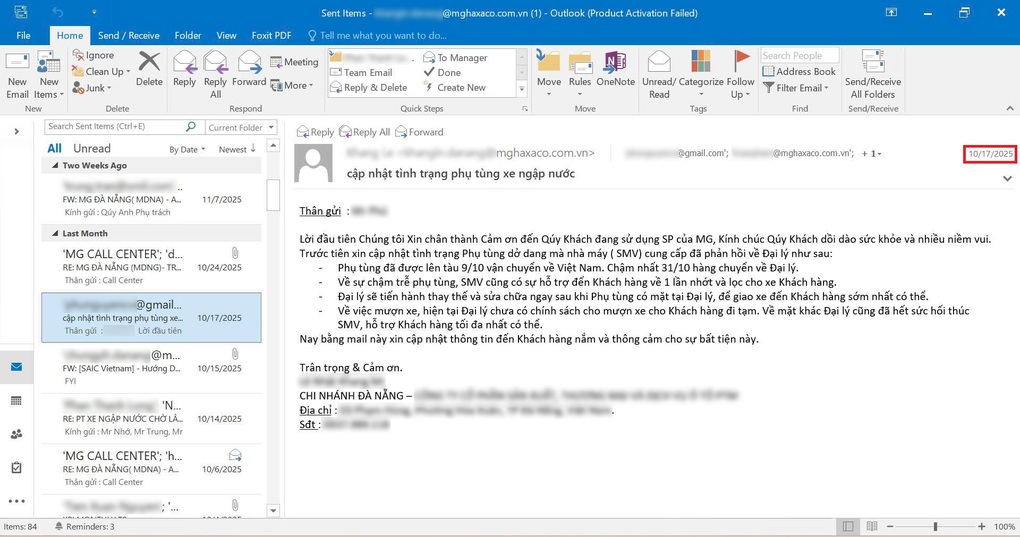
Task: Open the Calendar icon in left navigation
Action: pyautogui.click(x=16, y=401)
